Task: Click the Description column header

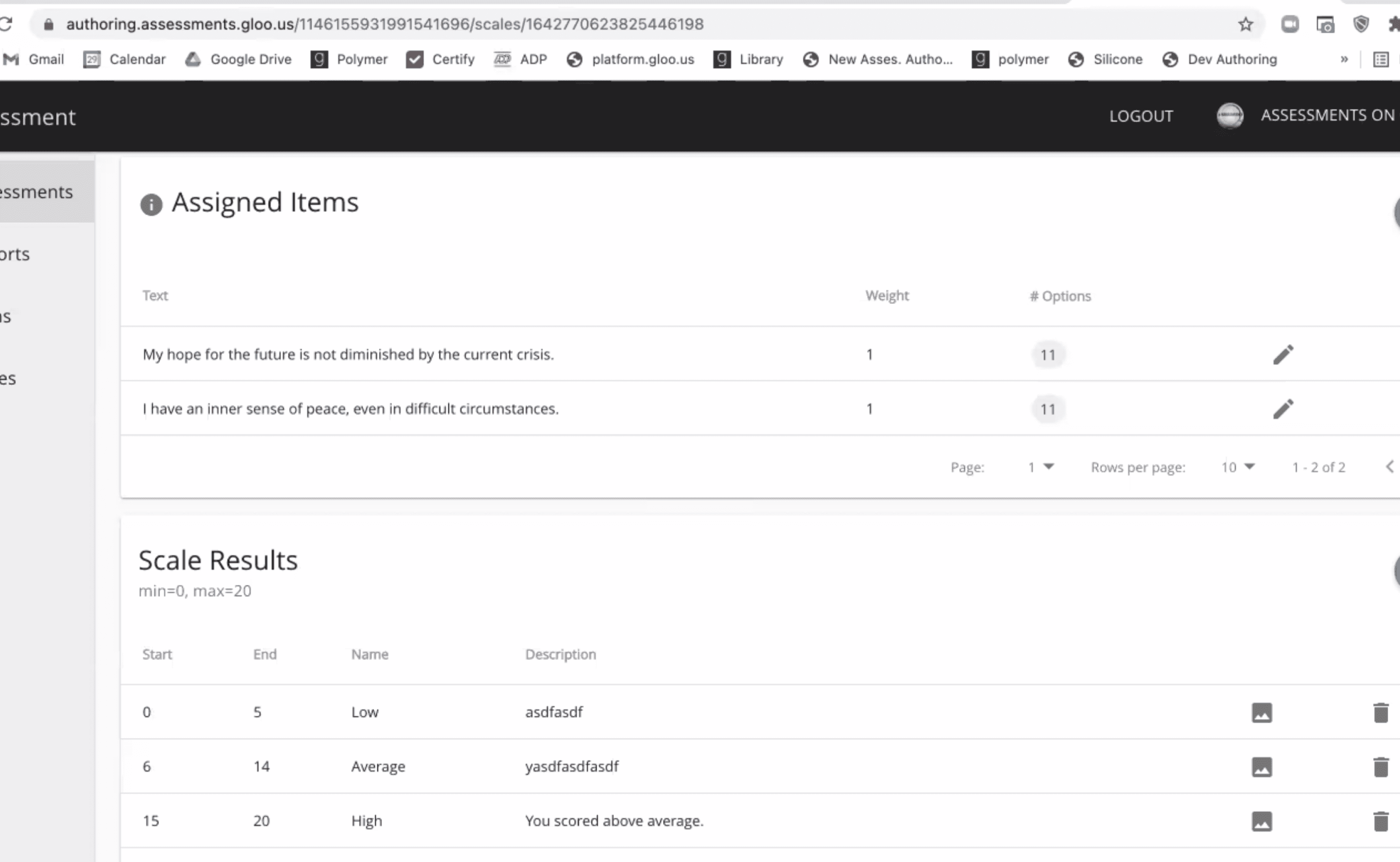Action: tap(560, 654)
